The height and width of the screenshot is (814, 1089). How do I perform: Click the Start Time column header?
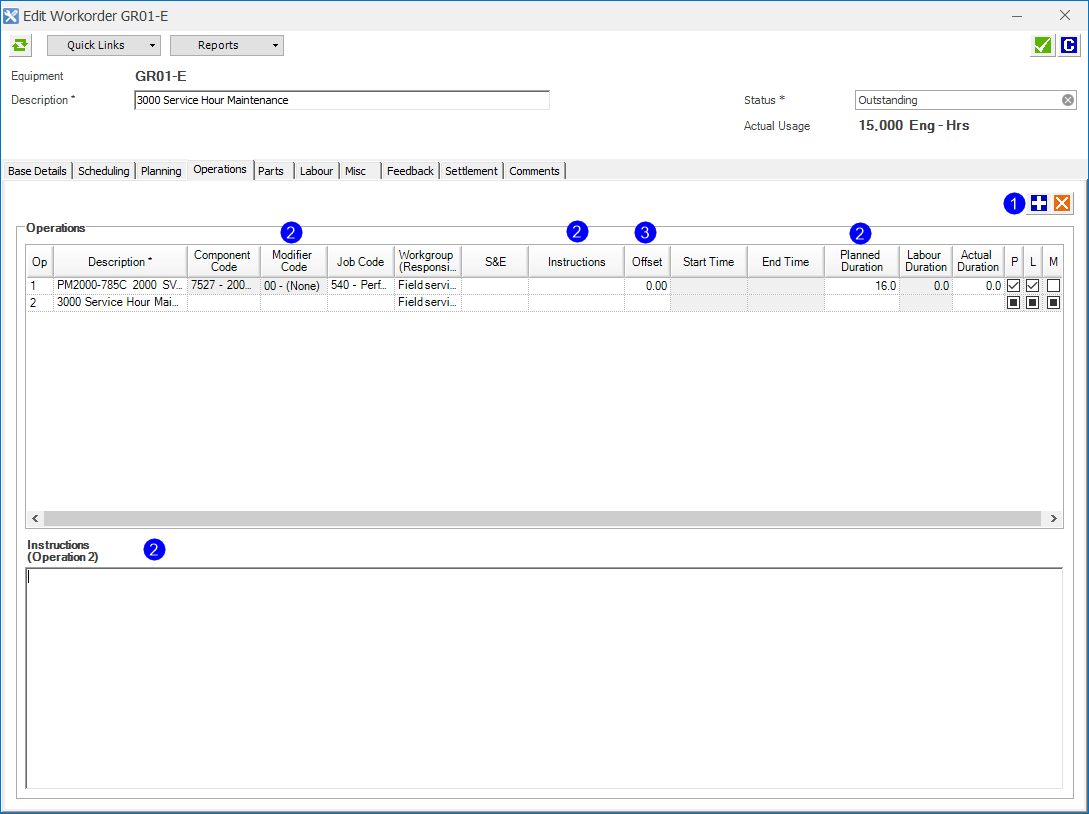pos(708,262)
